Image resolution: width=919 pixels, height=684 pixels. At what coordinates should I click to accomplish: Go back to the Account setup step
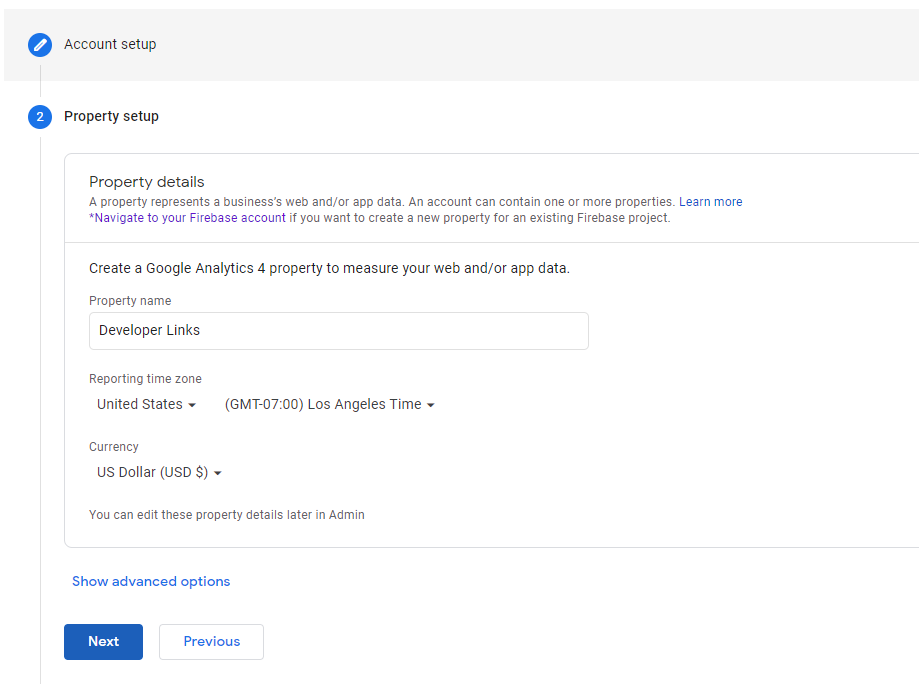[110, 44]
